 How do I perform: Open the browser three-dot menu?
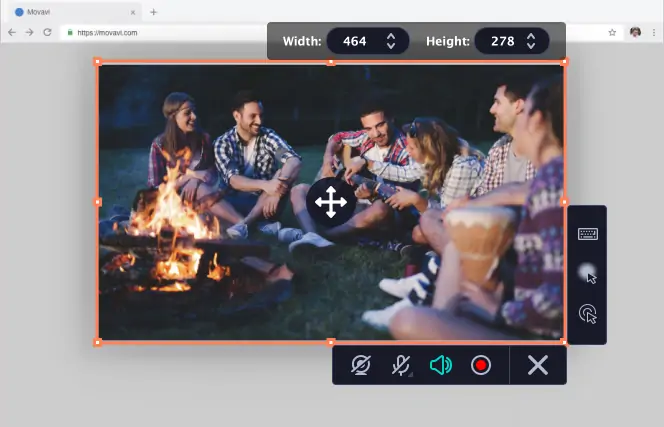[x=654, y=32]
